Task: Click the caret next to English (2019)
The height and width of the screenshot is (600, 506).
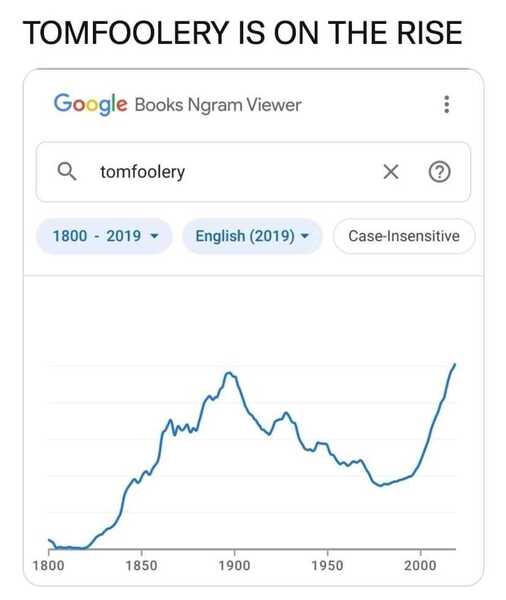Action: coord(305,236)
